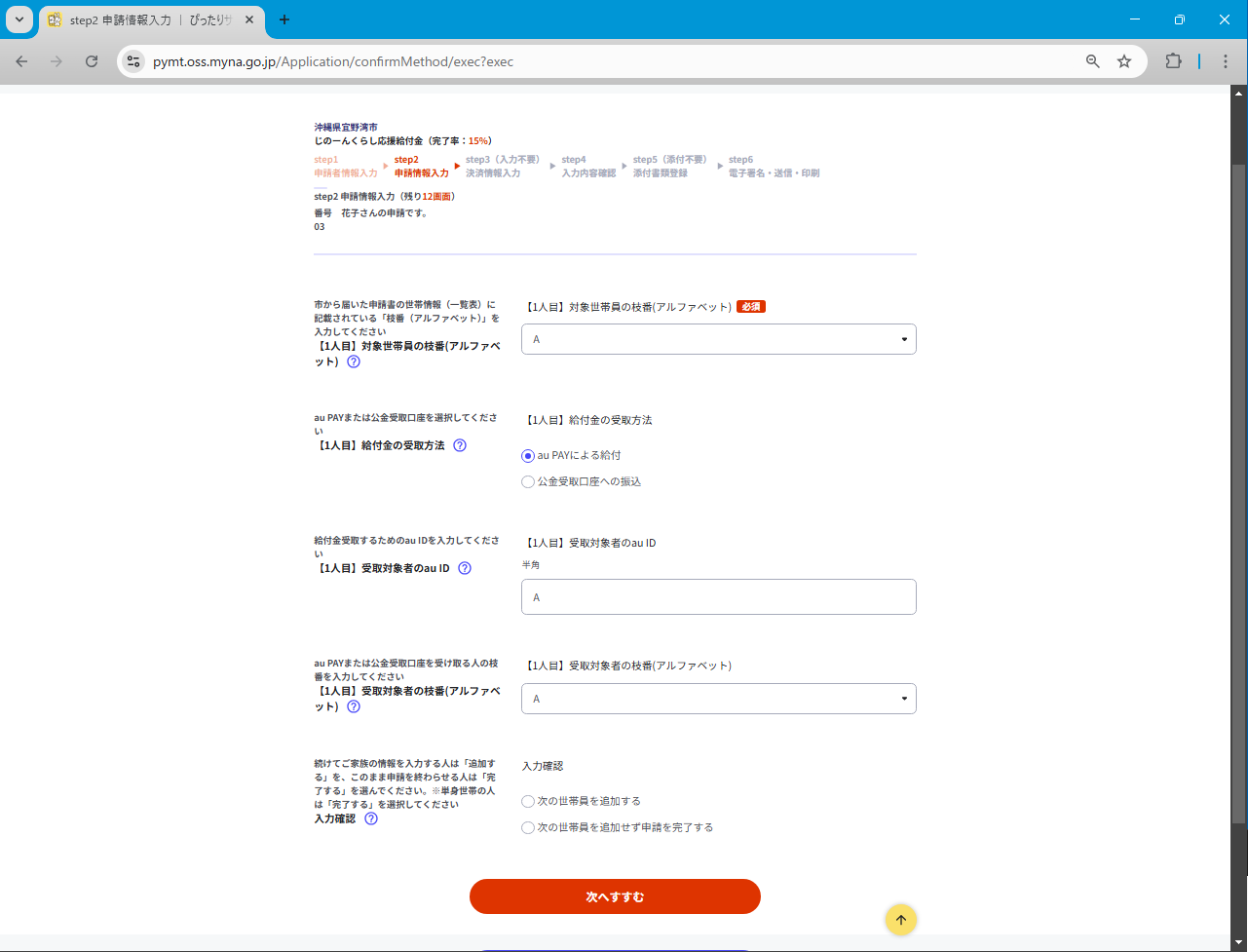Click the yellow scroll-to-top arrow button
This screenshot has height=952, width=1248.
pos(900,920)
